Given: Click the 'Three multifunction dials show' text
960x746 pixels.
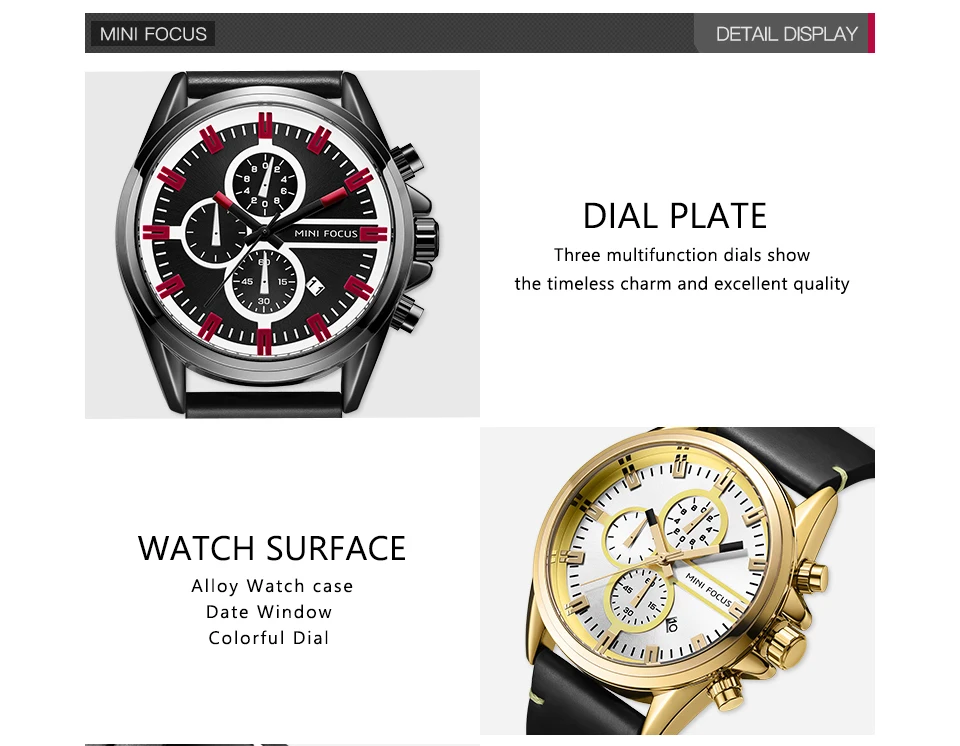Looking at the screenshot, I should coord(682,255).
